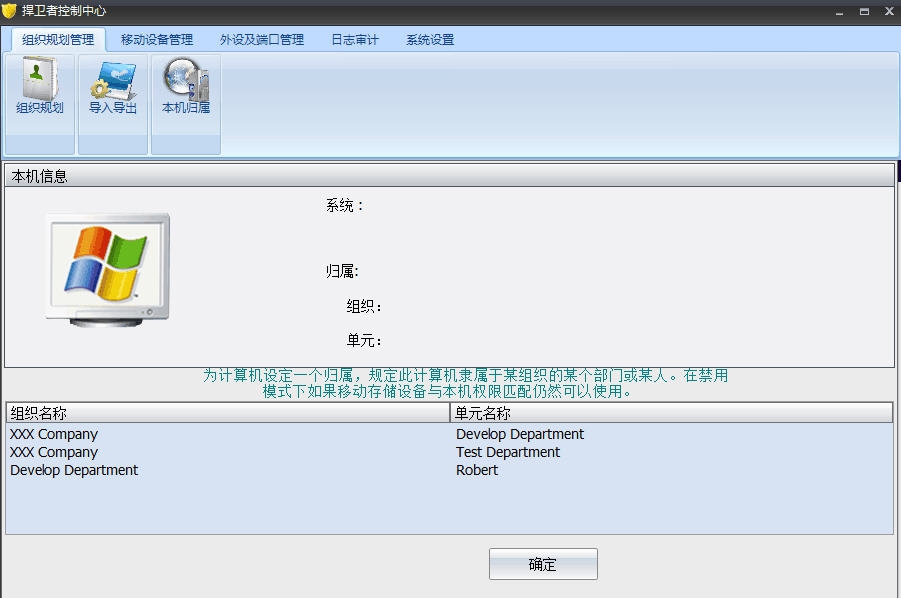Click the Windows monitor icon in 本机信息 panel
This screenshot has height=598, width=901.
click(106, 268)
